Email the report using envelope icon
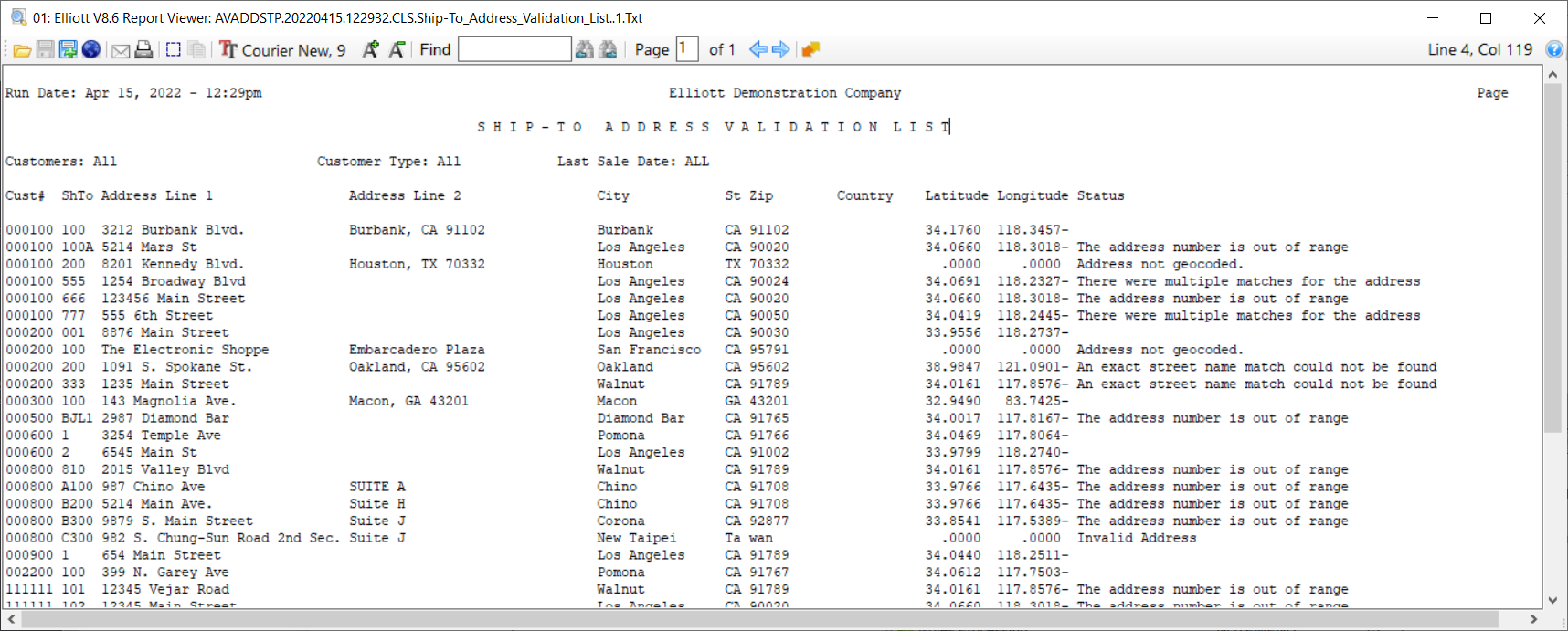Screen dimensions: 1568x631 pyautogui.click(x=121, y=50)
